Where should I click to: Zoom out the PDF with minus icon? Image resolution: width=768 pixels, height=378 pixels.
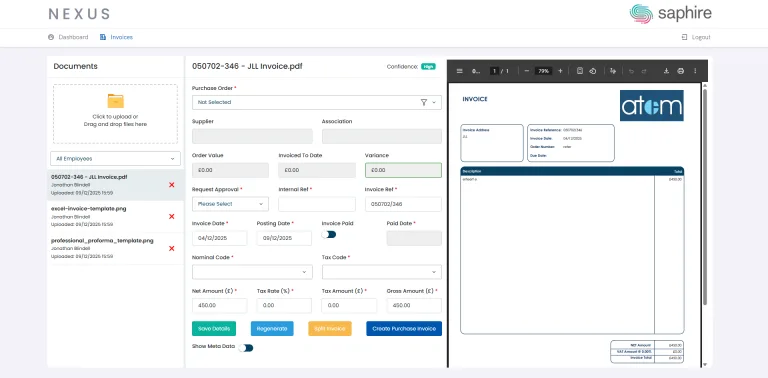[527, 71]
